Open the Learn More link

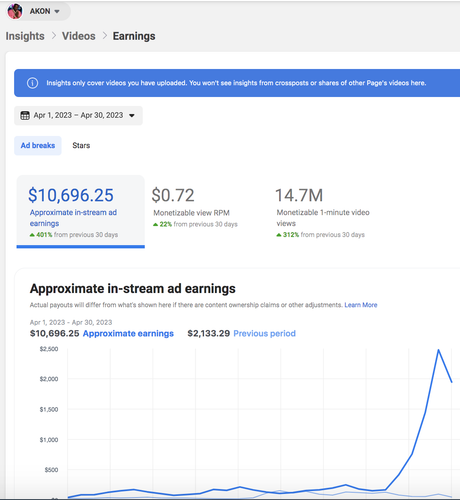click(361, 305)
